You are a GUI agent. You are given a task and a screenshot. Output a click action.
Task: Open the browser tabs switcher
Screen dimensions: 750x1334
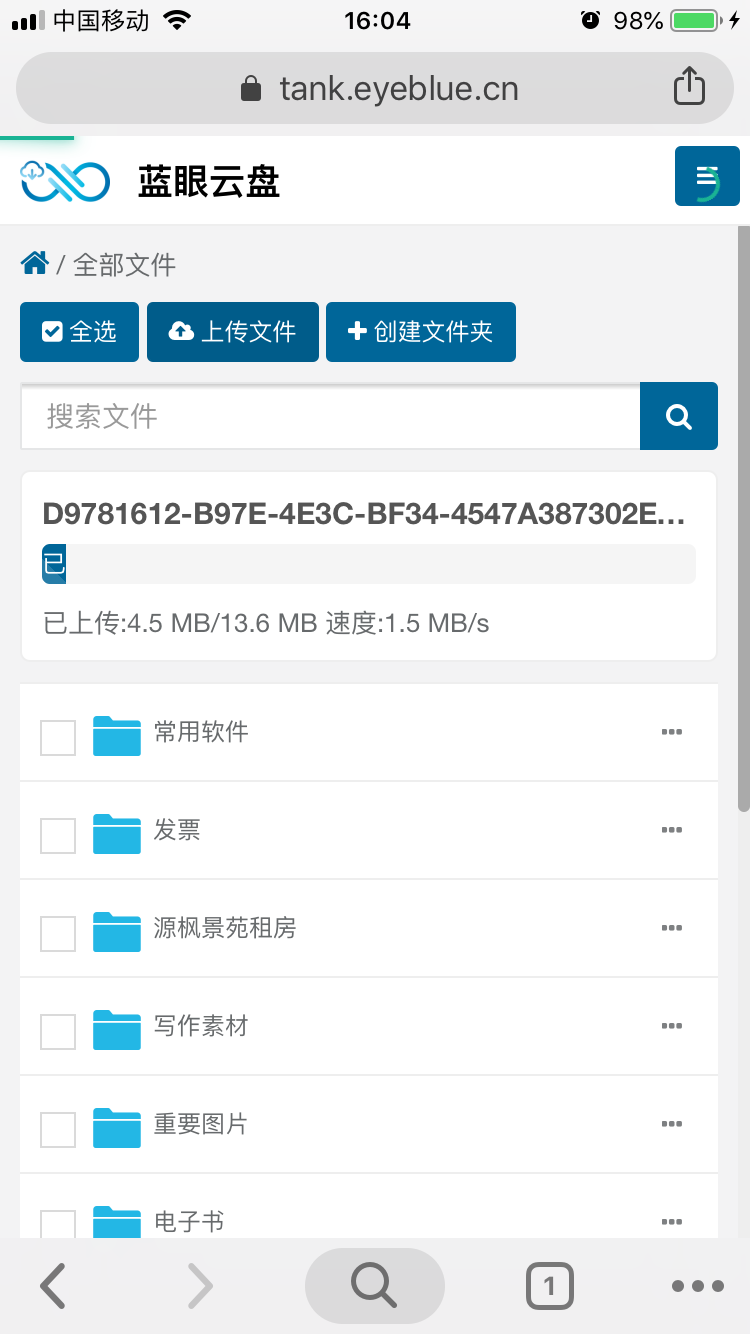(549, 1286)
